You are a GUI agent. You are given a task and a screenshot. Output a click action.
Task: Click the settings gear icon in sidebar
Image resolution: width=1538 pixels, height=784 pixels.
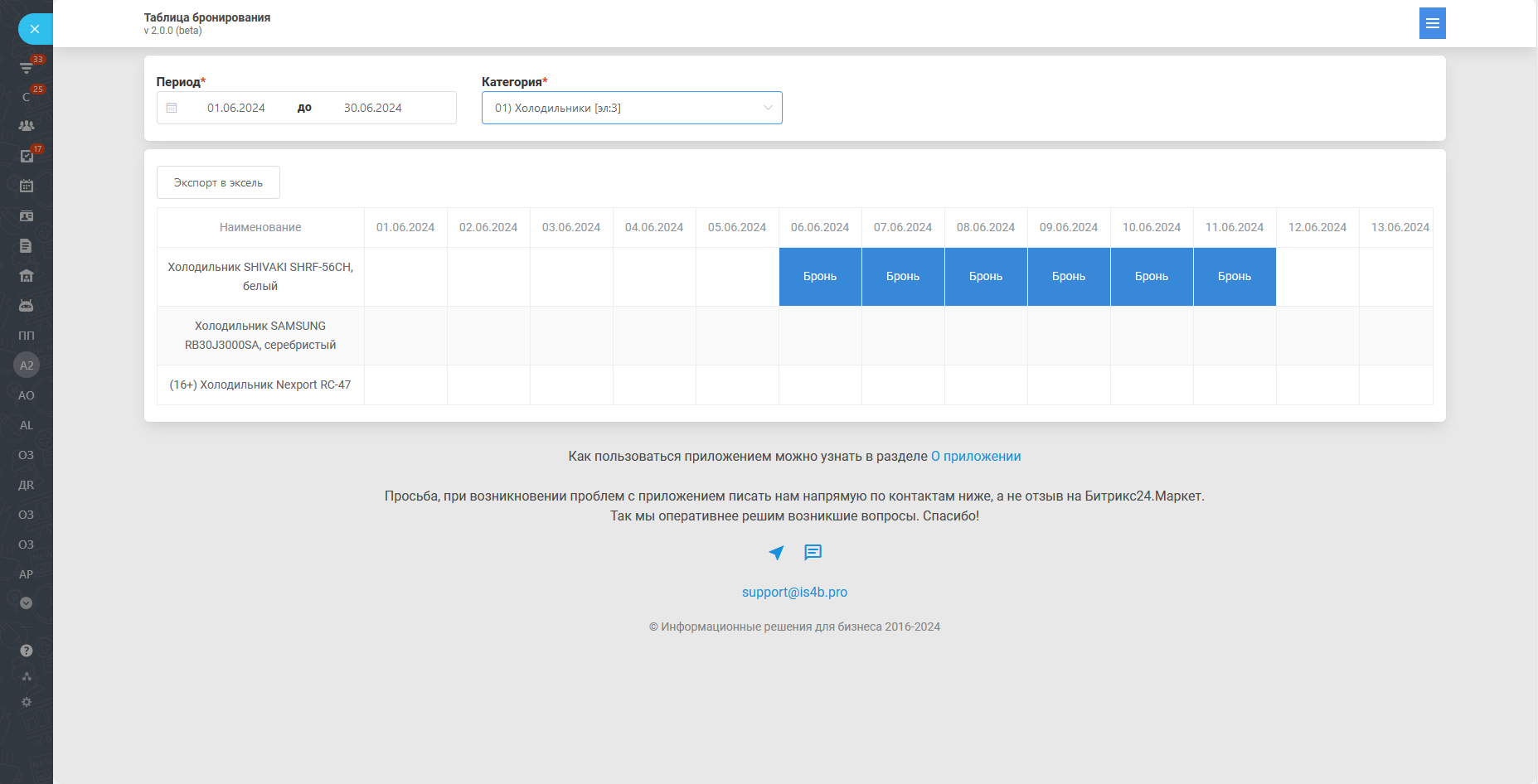pos(27,702)
